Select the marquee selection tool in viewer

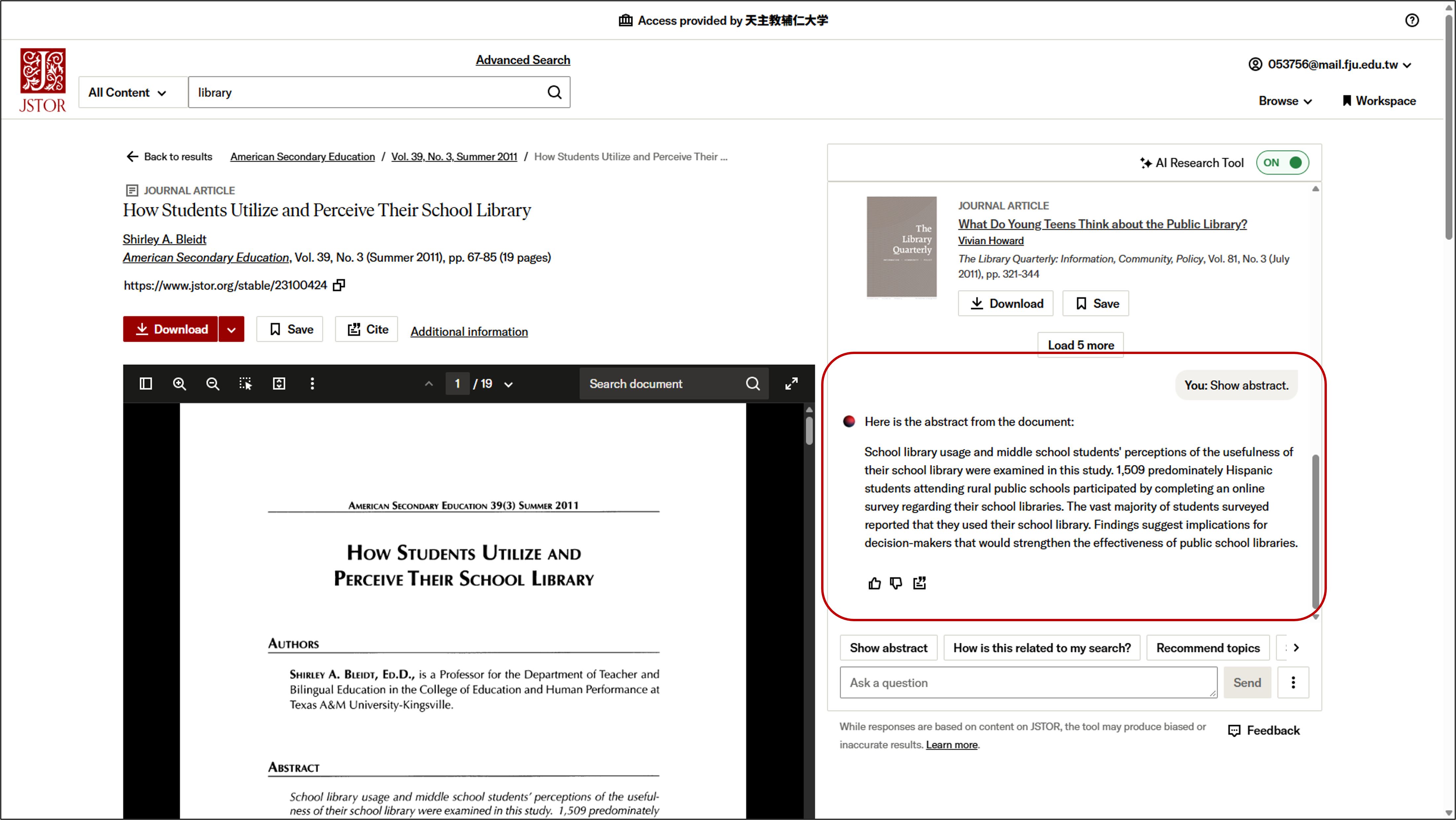(245, 384)
